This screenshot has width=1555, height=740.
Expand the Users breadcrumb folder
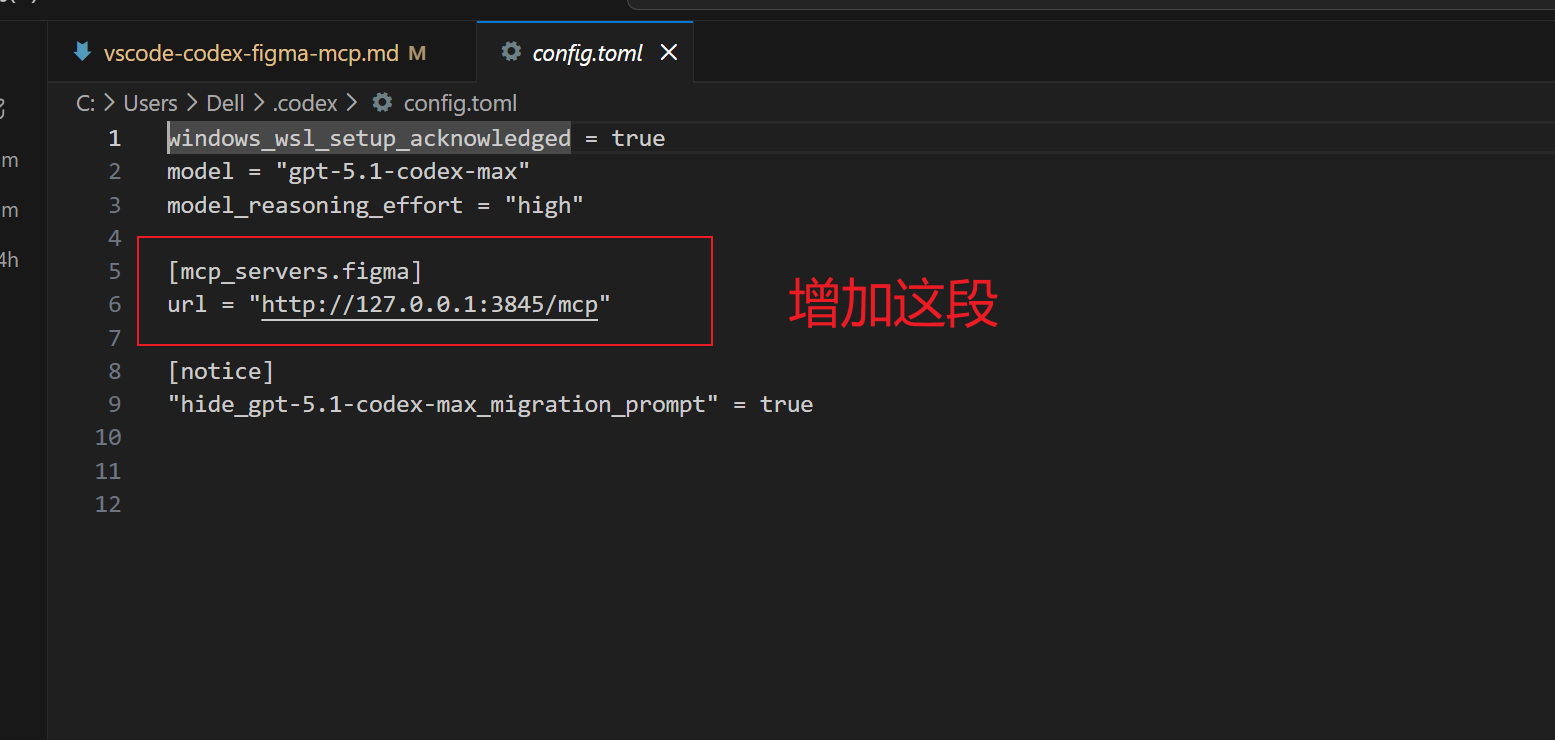[150, 103]
